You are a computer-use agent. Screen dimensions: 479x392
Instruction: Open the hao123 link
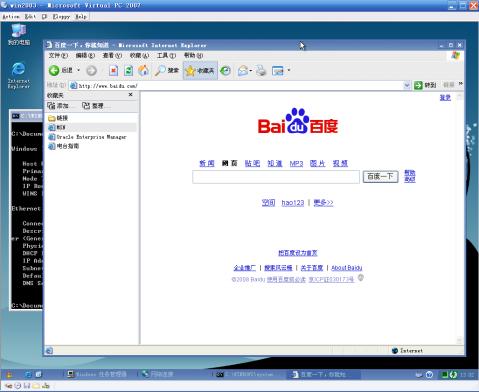click(293, 203)
